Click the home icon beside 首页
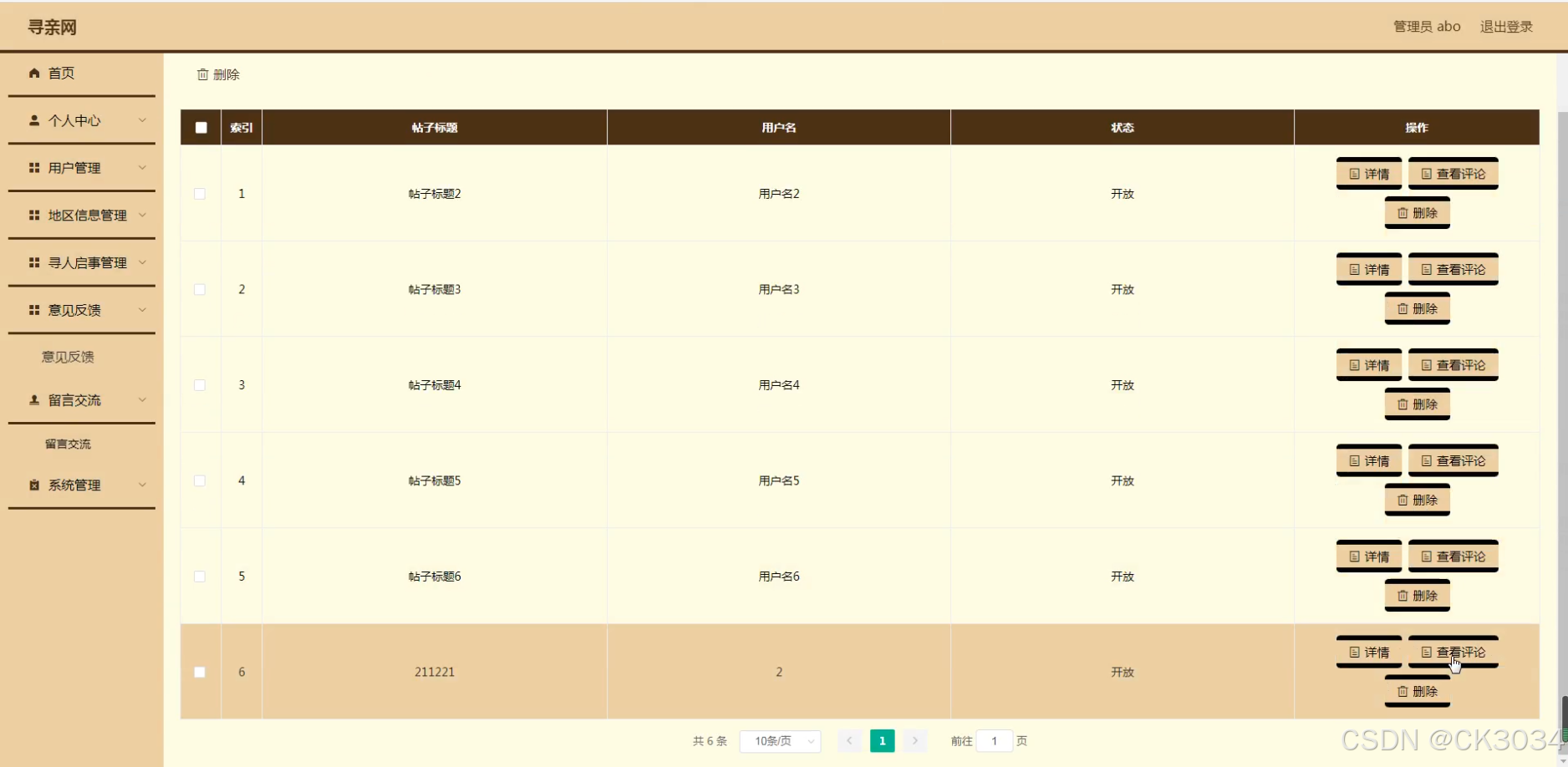1568x767 pixels. point(34,74)
